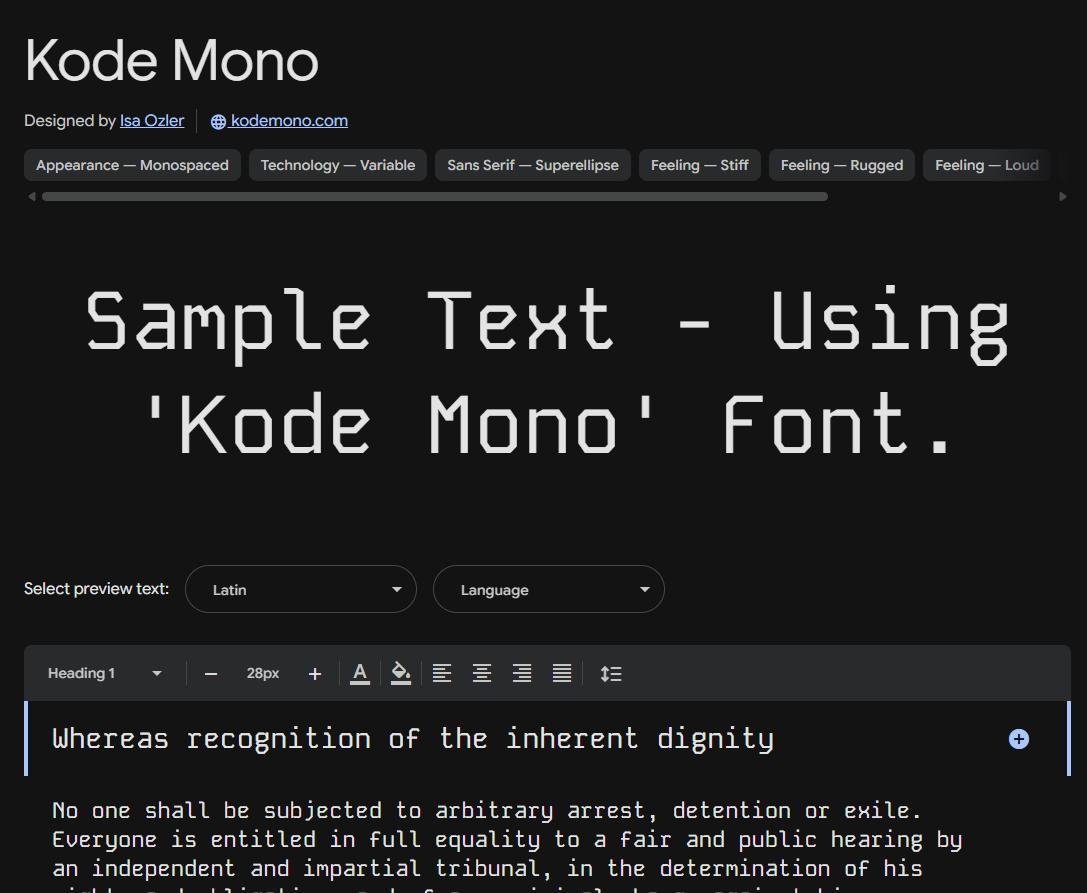
Task: Click the large 'Sample Text - Using' preview
Action: click(548, 373)
